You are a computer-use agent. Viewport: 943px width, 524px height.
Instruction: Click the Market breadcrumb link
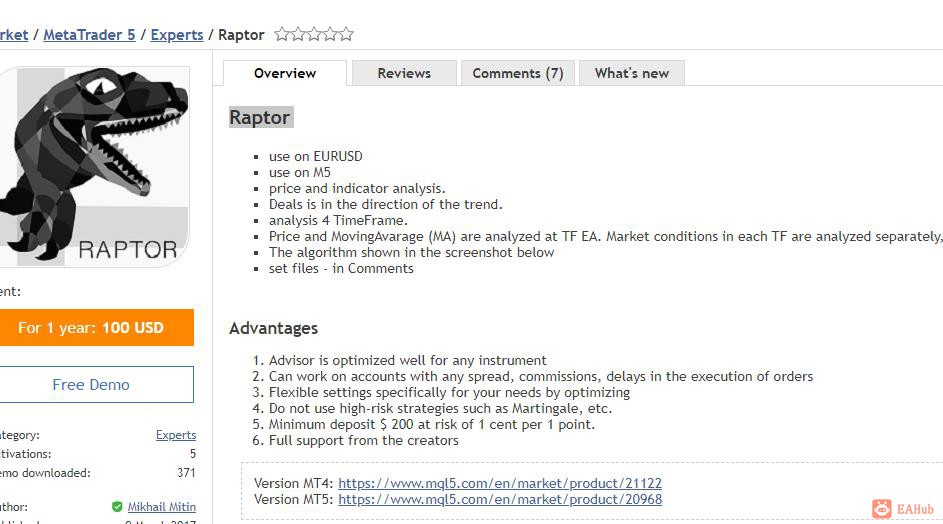point(13,35)
